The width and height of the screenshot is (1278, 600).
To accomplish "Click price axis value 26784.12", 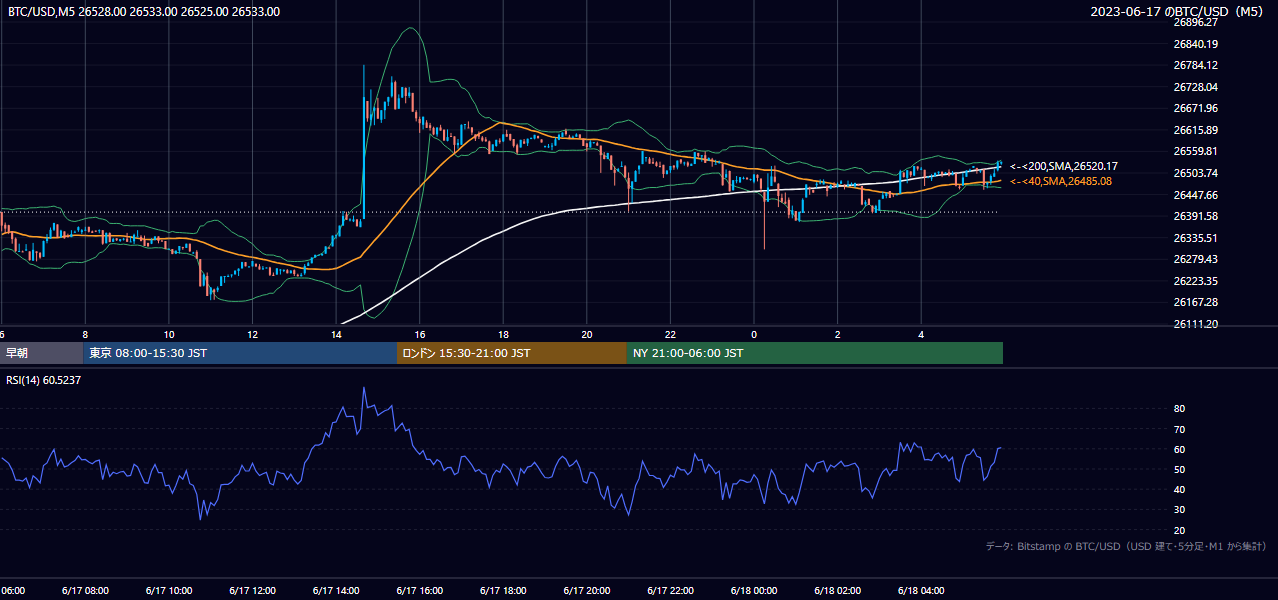I will click(1196, 65).
